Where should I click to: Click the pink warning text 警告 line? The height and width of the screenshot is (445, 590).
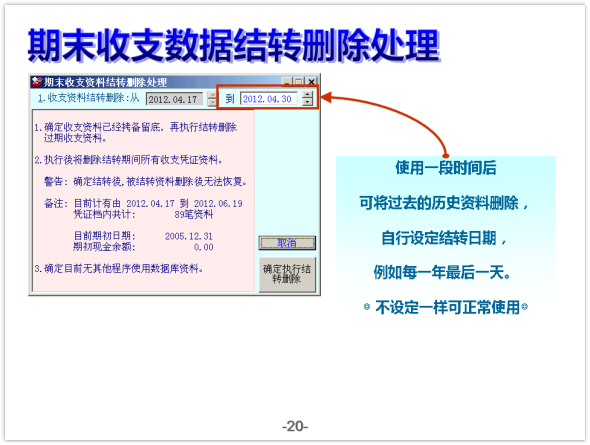(146, 182)
